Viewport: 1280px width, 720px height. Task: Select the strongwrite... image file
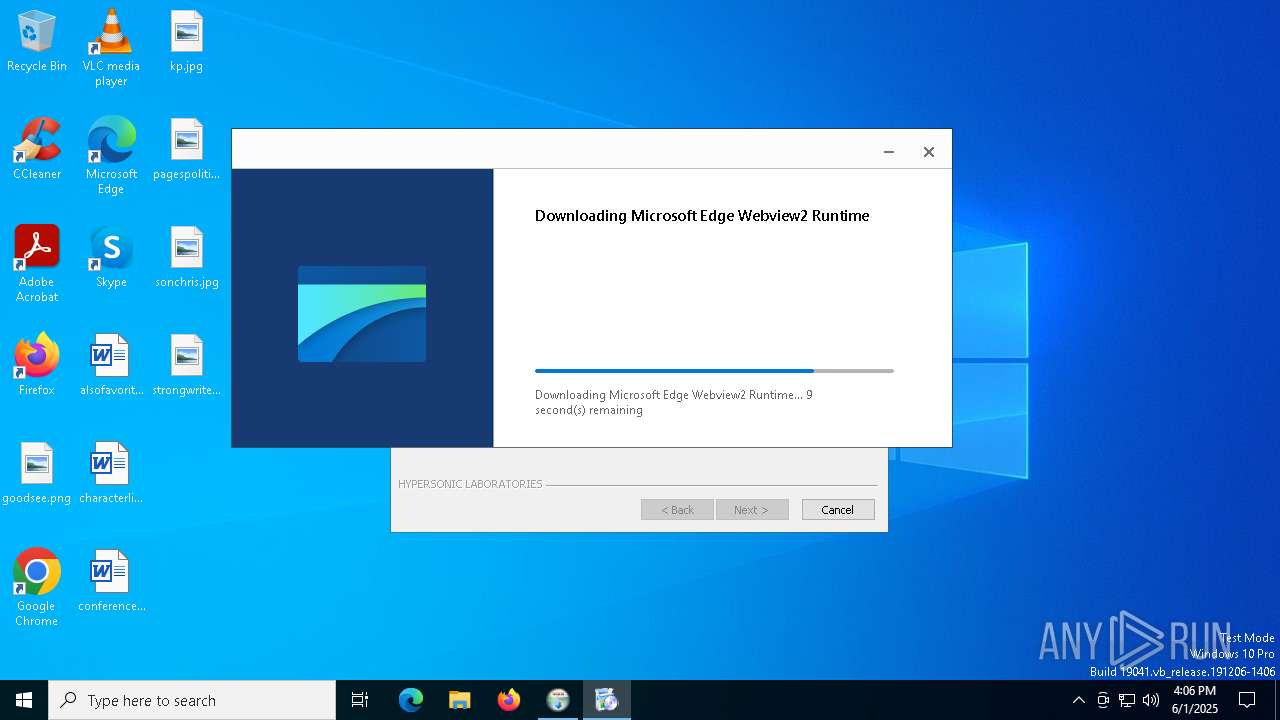(186, 366)
